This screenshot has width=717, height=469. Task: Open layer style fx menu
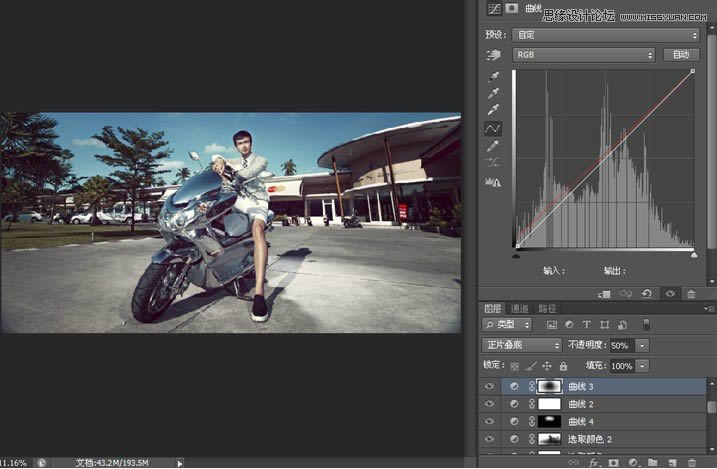594,463
